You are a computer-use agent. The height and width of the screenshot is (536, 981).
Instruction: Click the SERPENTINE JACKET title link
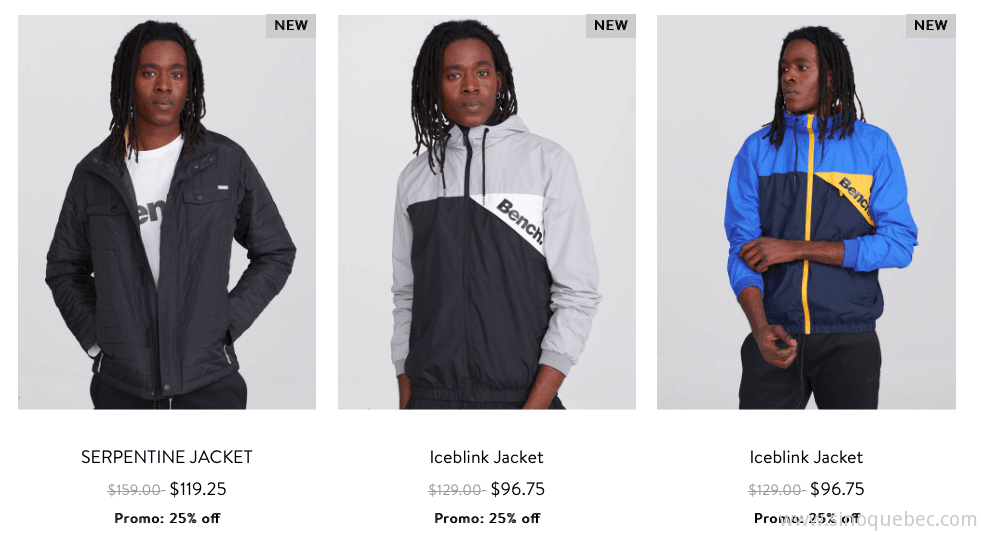[x=166, y=457]
